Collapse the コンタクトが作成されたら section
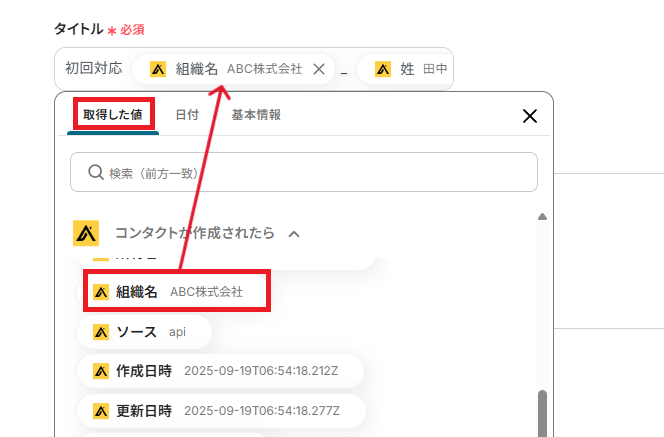 coord(294,234)
